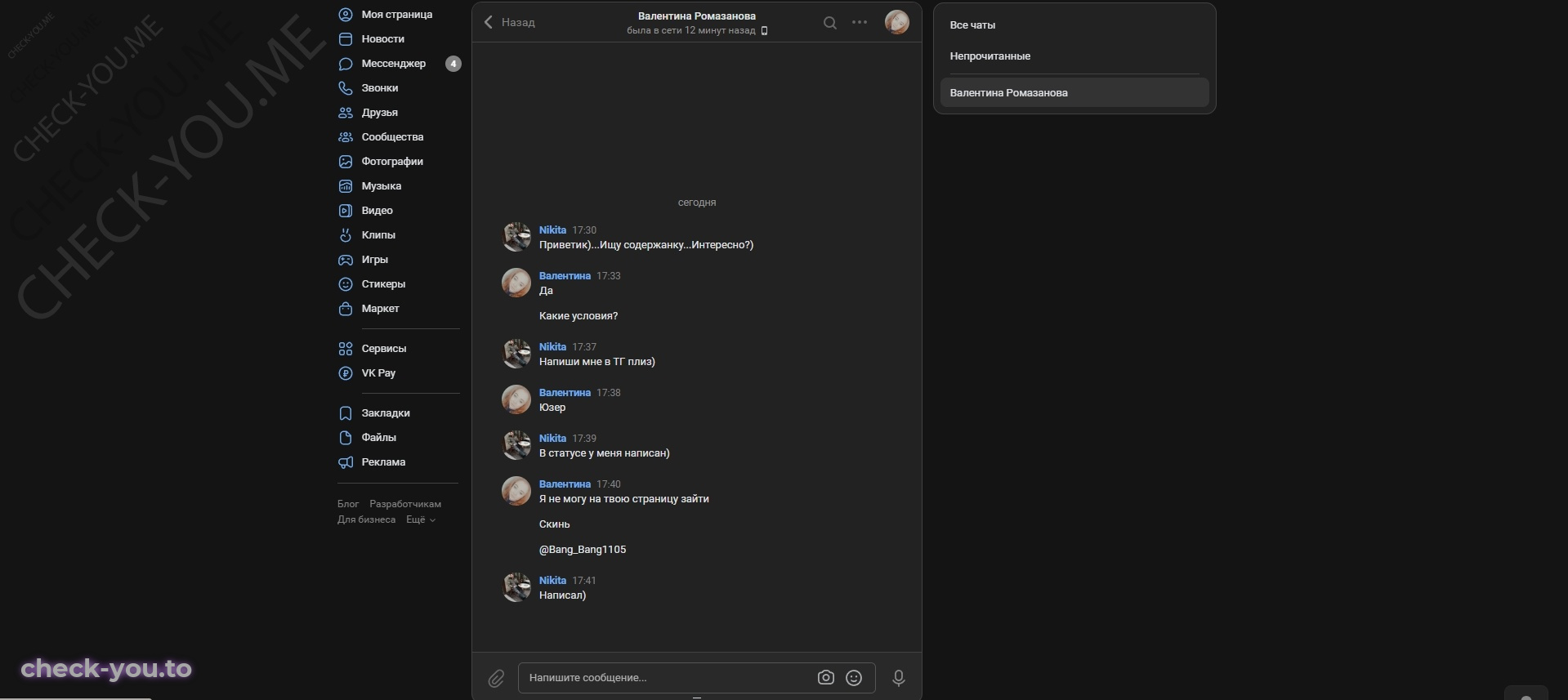
Task: Select the message Я не могу на твою страницу зайти
Action: [624, 499]
